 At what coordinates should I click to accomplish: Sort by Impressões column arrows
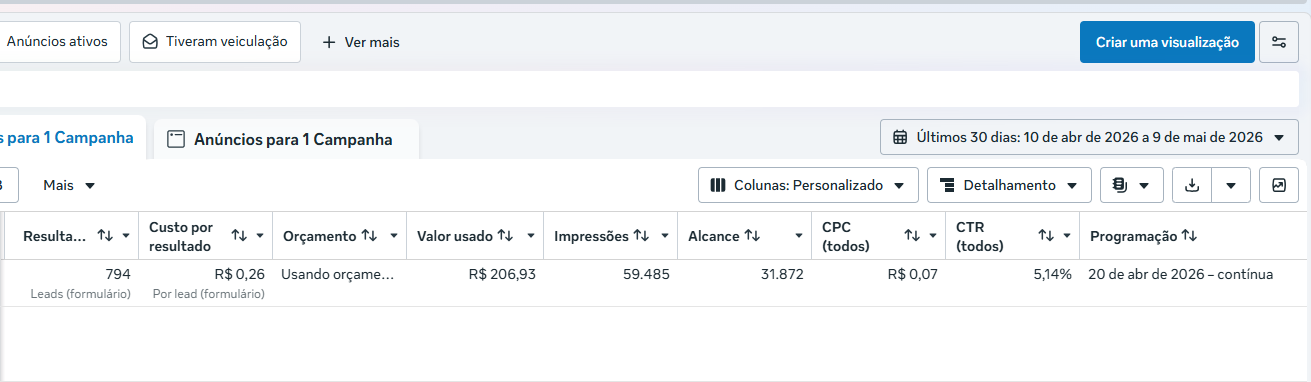[641, 236]
